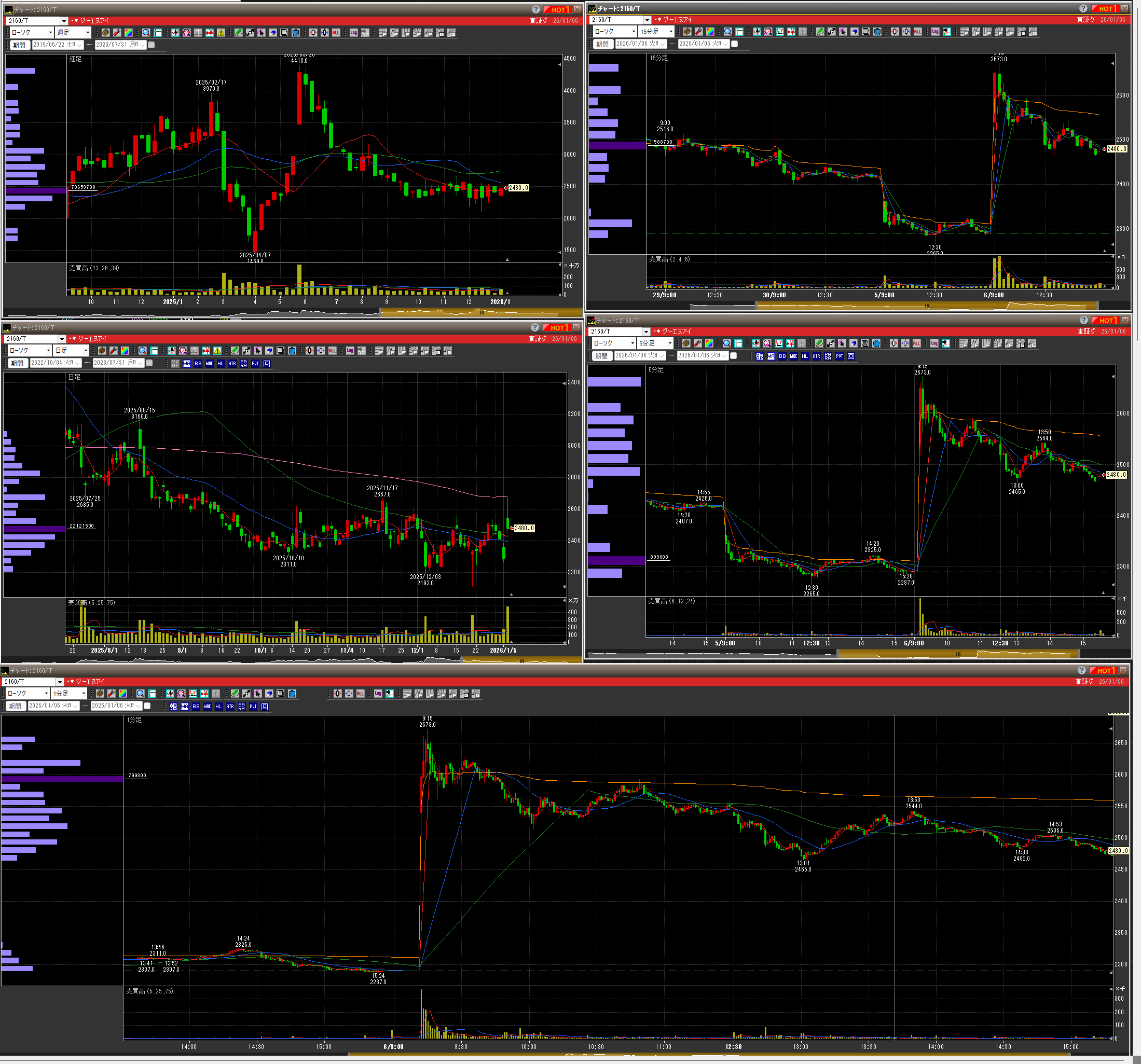Toggle BB indicator in daily chart toolbar
The height and width of the screenshot is (1064, 1141).
click(198, 363)
